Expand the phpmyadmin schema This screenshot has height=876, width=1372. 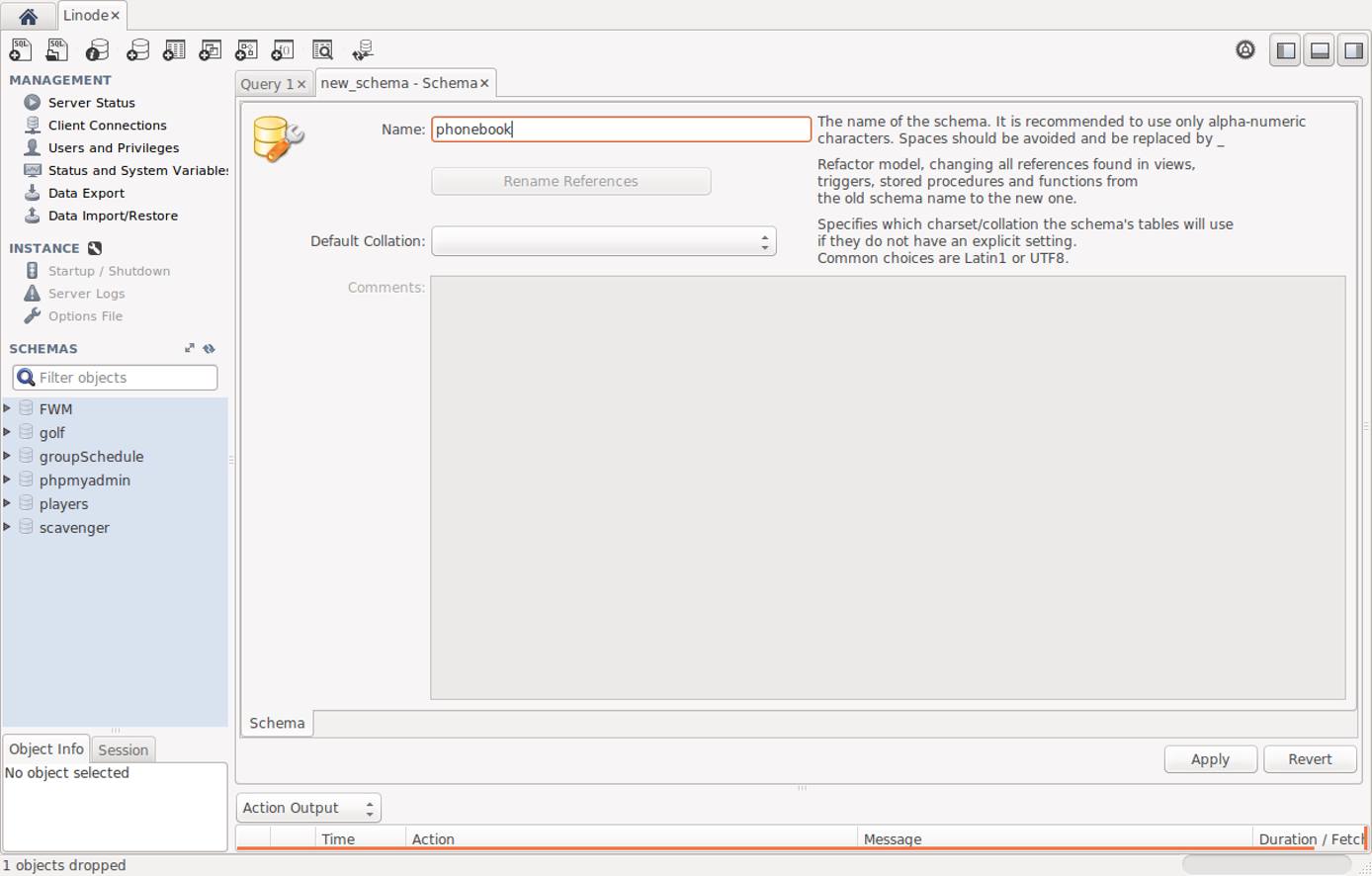[9, 480]
